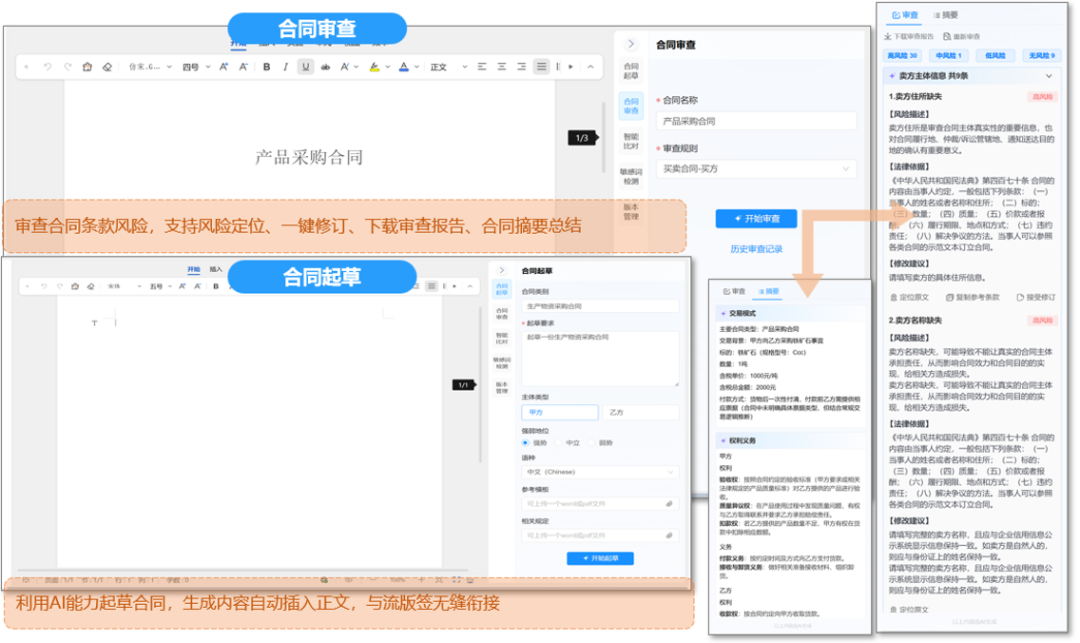Open the font color picker in top toolbar
The image size is (1080, 643).
(405, 67)
